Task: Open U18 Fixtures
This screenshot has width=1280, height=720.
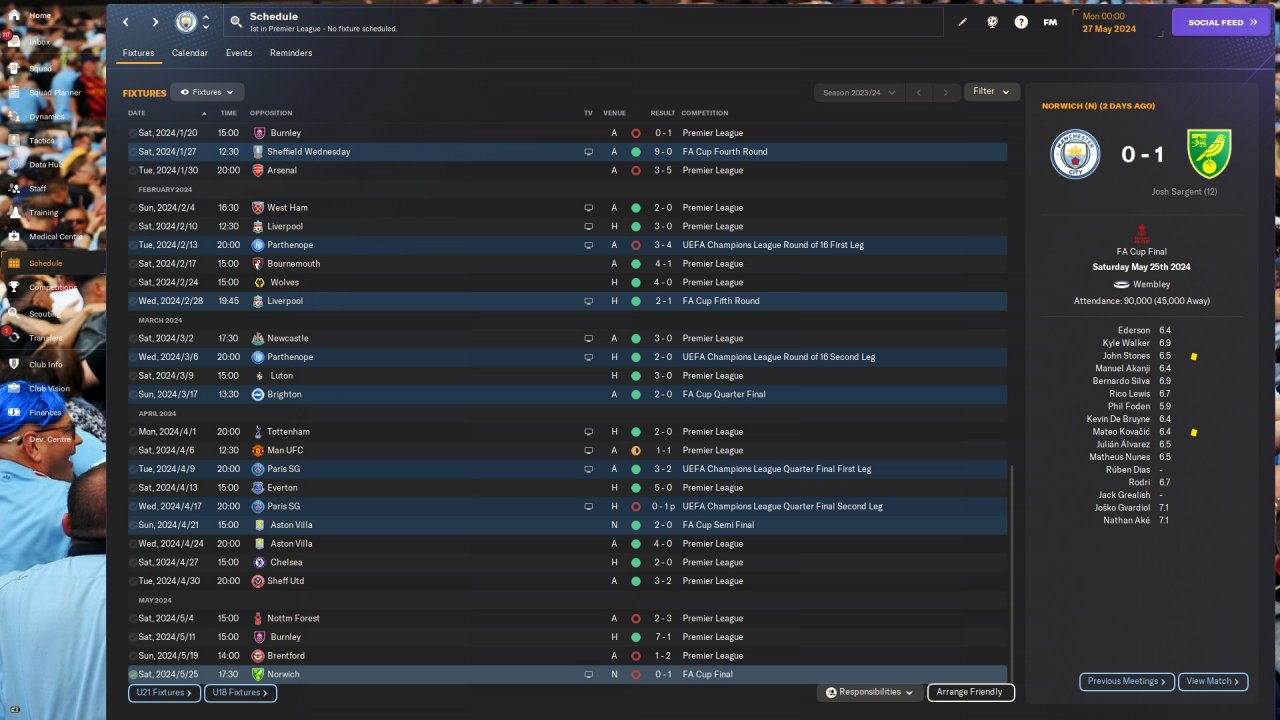Action: (x=240, y=692)
